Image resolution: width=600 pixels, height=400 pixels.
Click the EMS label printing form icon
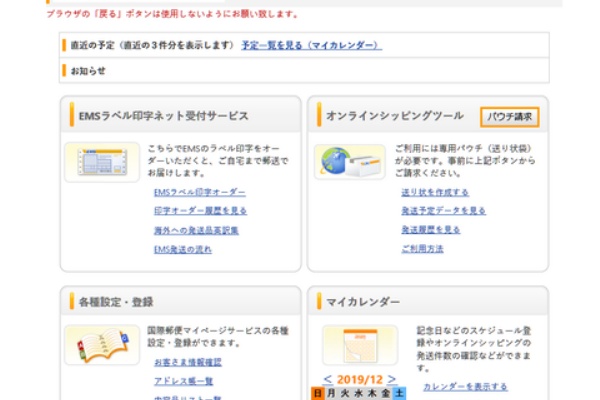pyautogui.click(x=102, y=162)
